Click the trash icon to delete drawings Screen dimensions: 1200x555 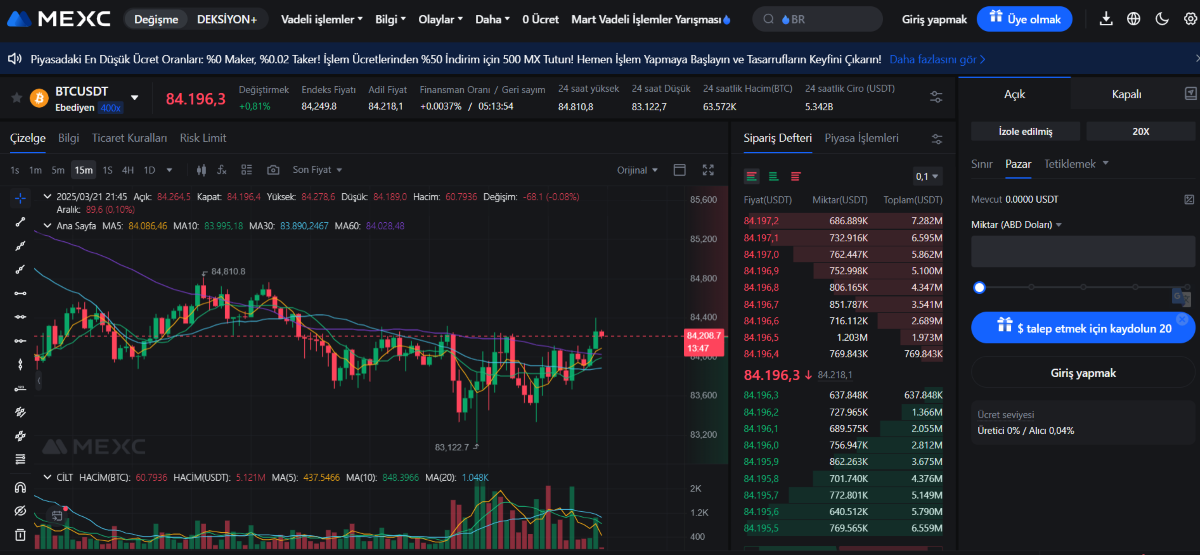pos(20,536)
